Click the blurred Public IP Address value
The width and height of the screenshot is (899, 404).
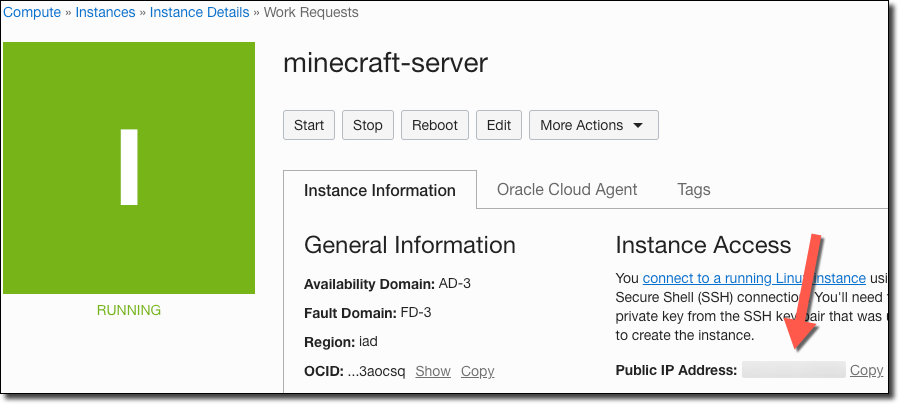point(794,370)
